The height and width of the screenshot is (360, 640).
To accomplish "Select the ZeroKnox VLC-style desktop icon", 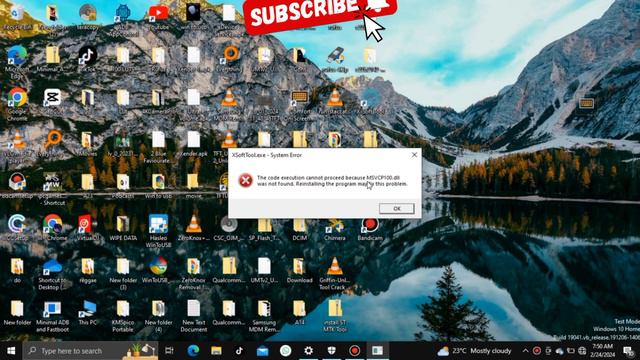I will (193, 228).
